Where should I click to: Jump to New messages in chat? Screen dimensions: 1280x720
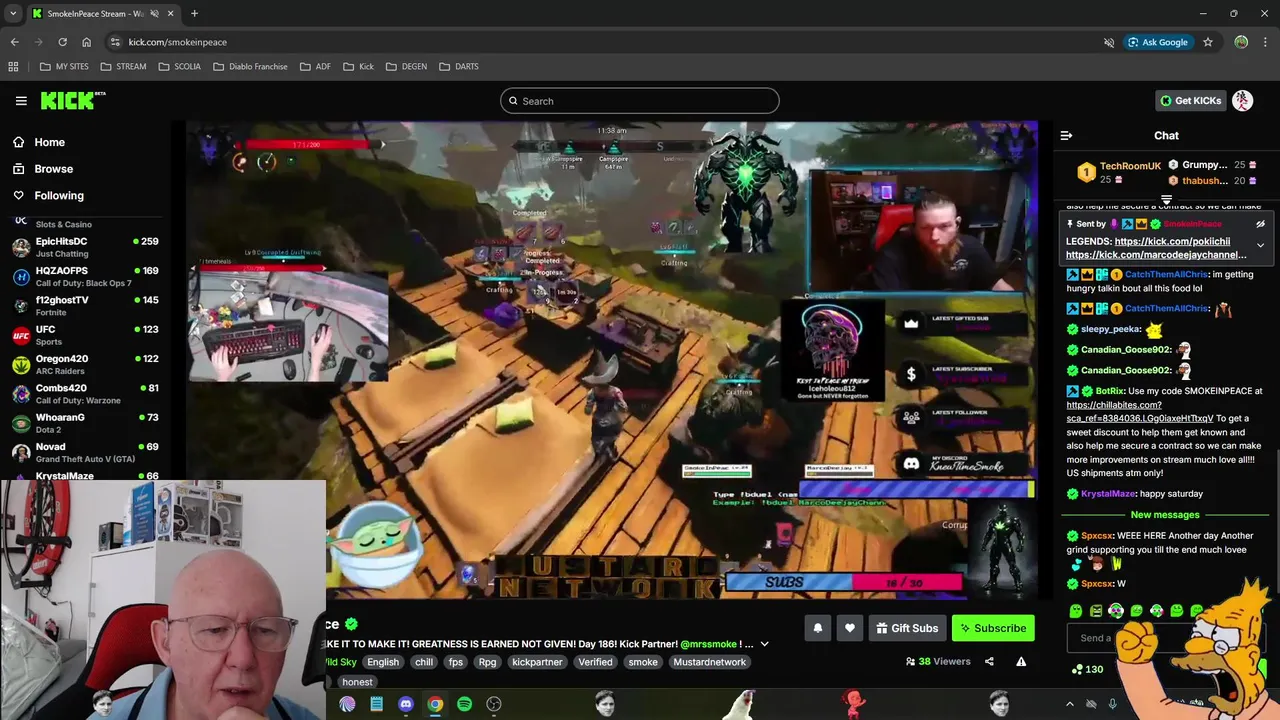1165,515
